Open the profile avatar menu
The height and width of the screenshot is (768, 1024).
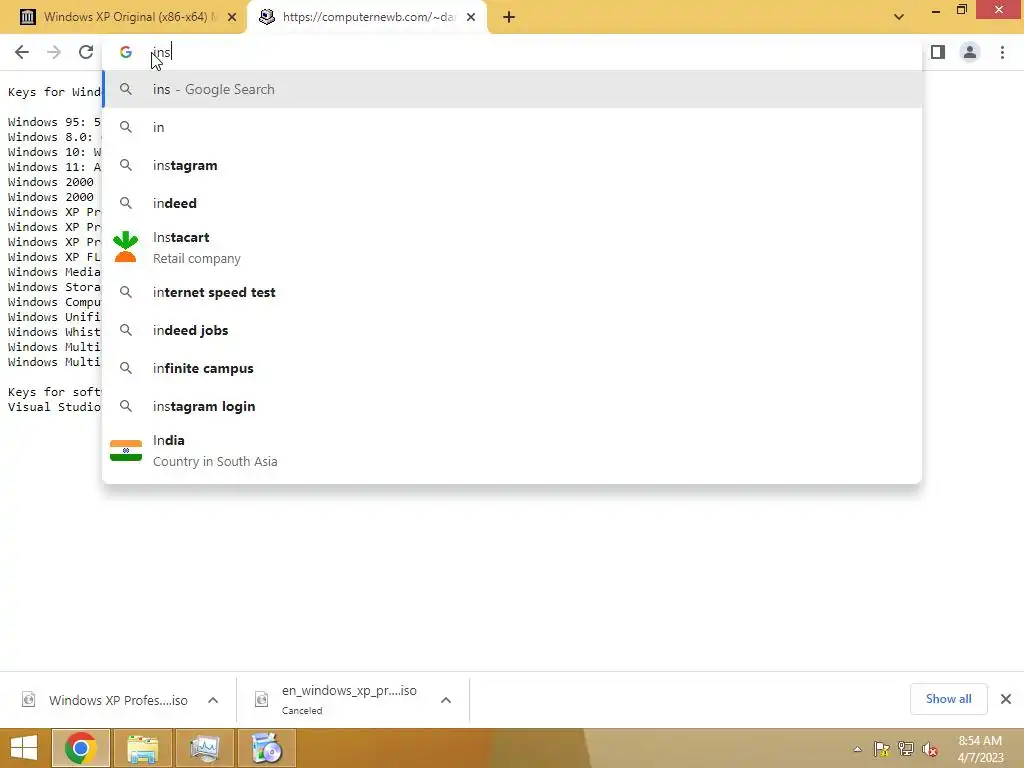(x=970, y=52)
